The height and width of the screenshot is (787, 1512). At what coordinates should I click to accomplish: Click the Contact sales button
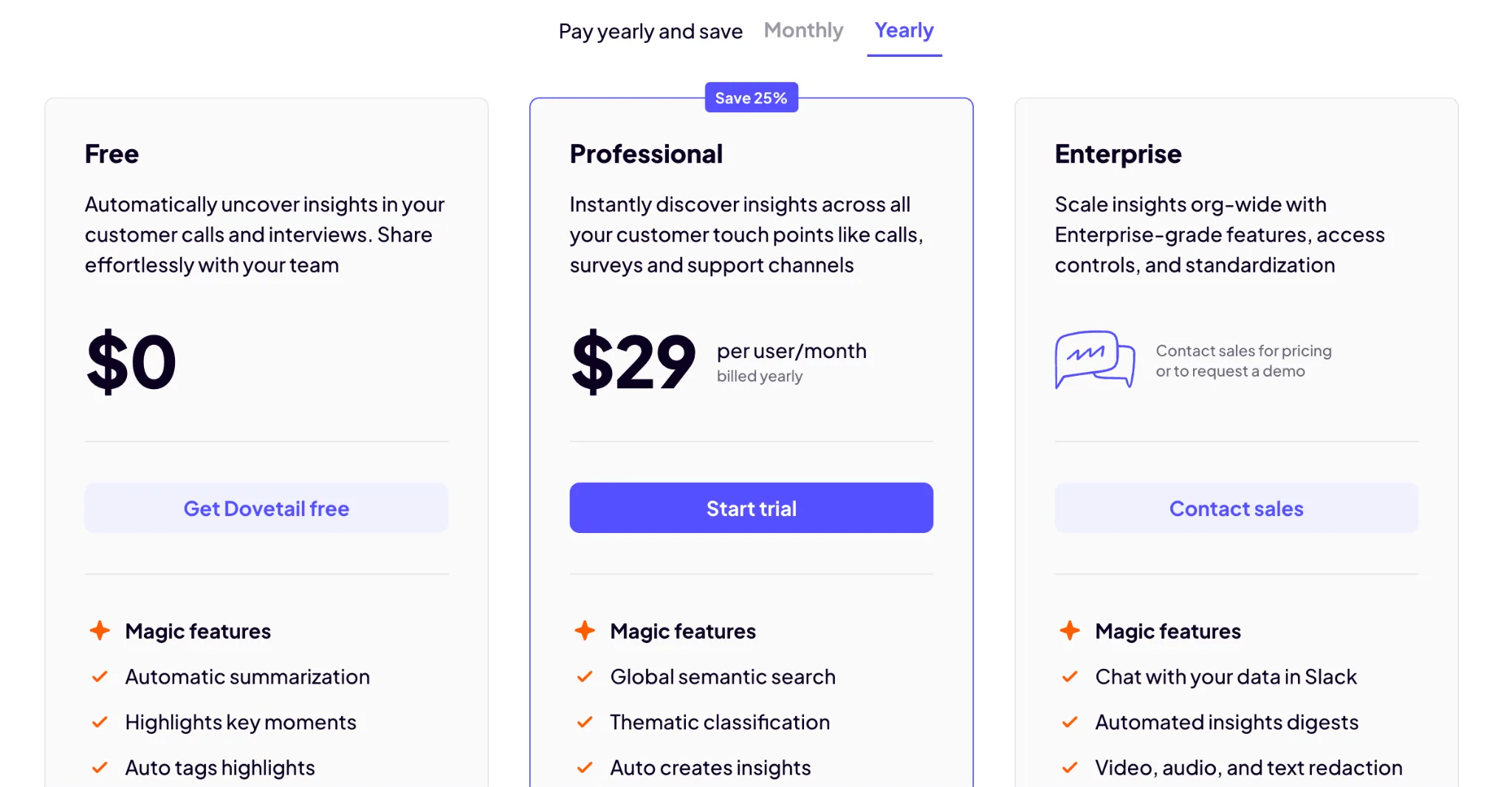click(x=1236, y=508)
